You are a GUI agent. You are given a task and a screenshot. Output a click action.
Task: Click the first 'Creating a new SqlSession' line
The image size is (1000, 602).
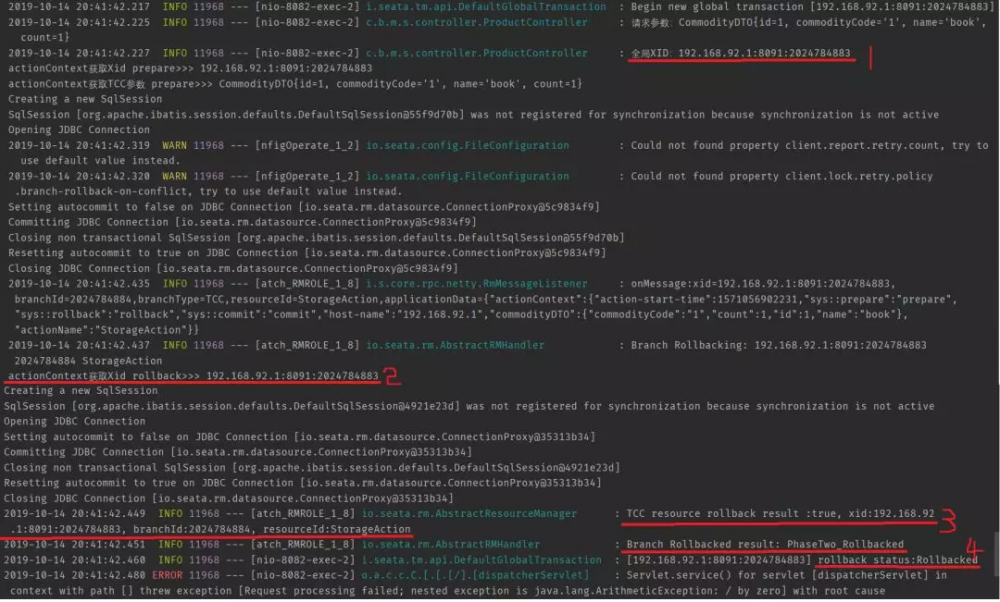tap(85, 99)
